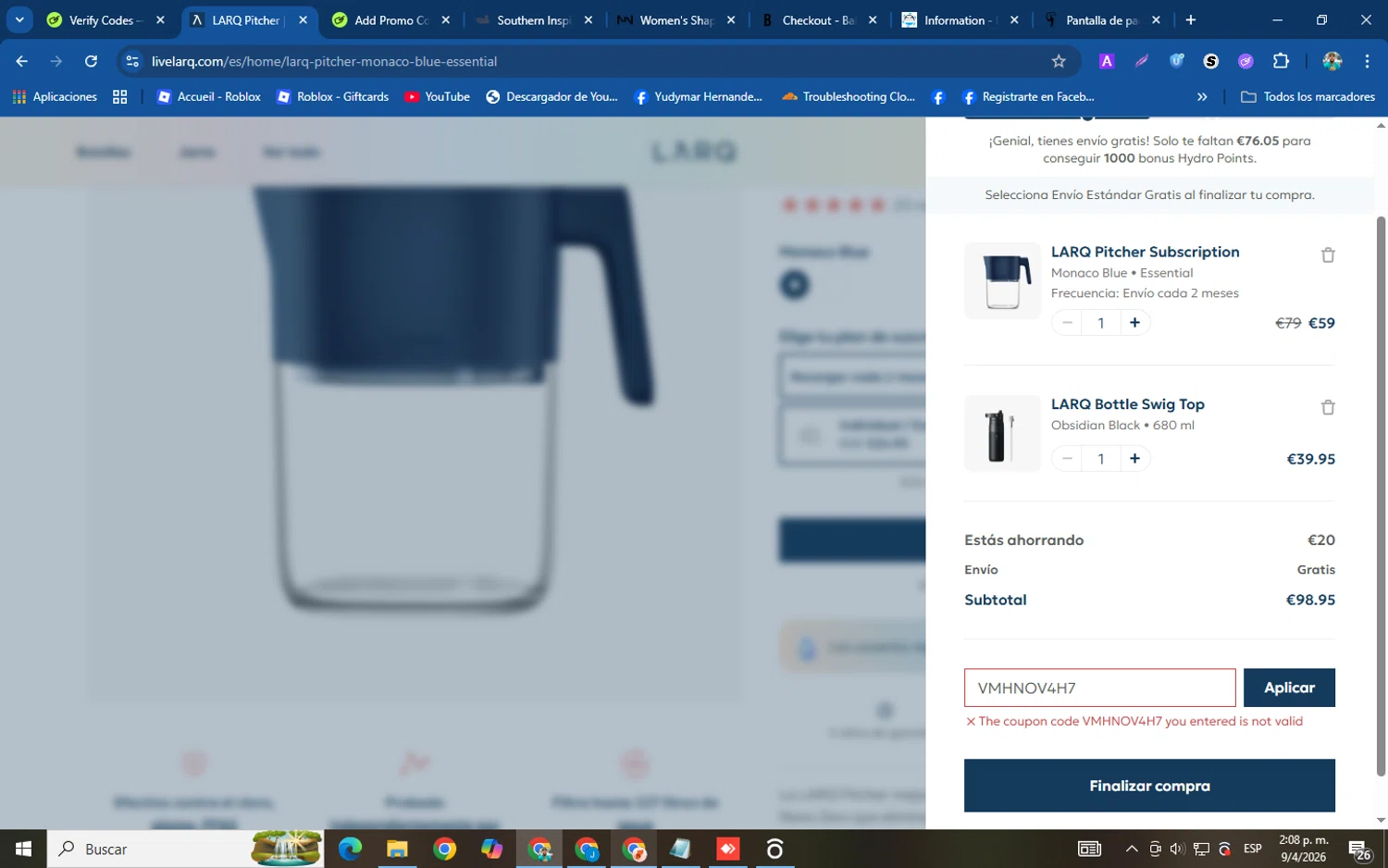Decrease LARQ Bottle Swig Top quantity
1388x868 pixels.
(x=1067, y=459)
